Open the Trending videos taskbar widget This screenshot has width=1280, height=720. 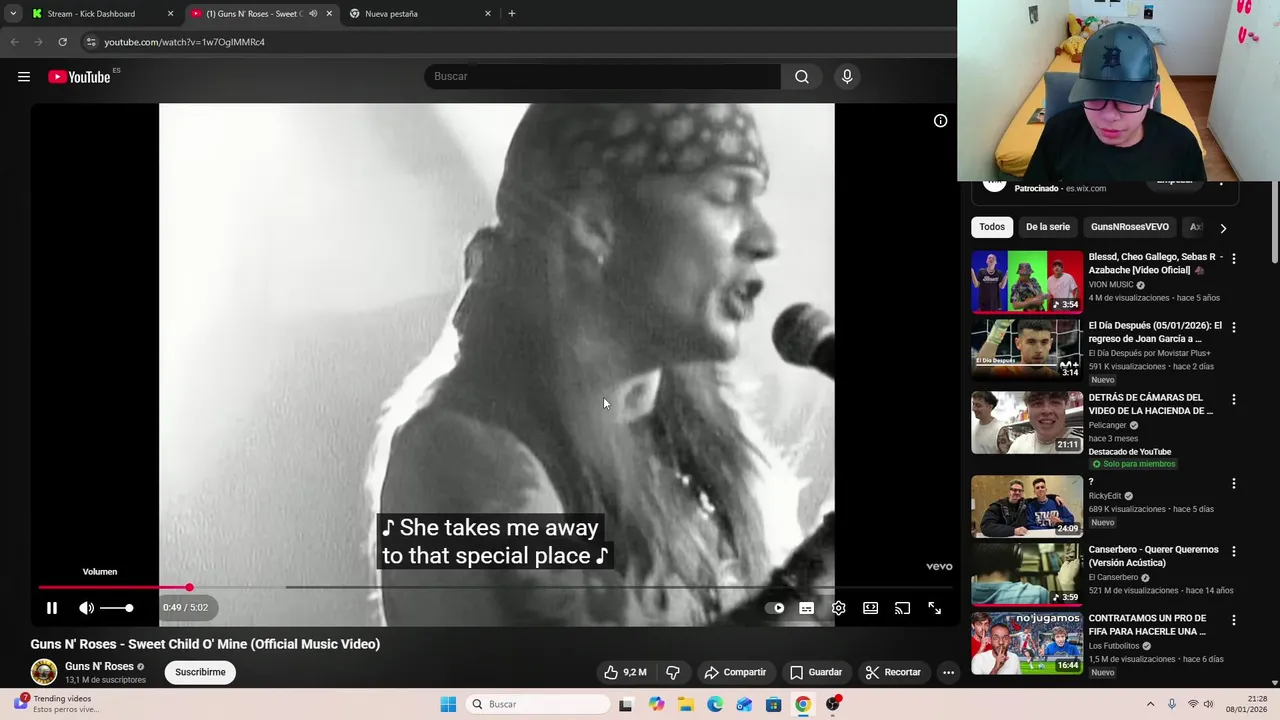click(55, 704)
